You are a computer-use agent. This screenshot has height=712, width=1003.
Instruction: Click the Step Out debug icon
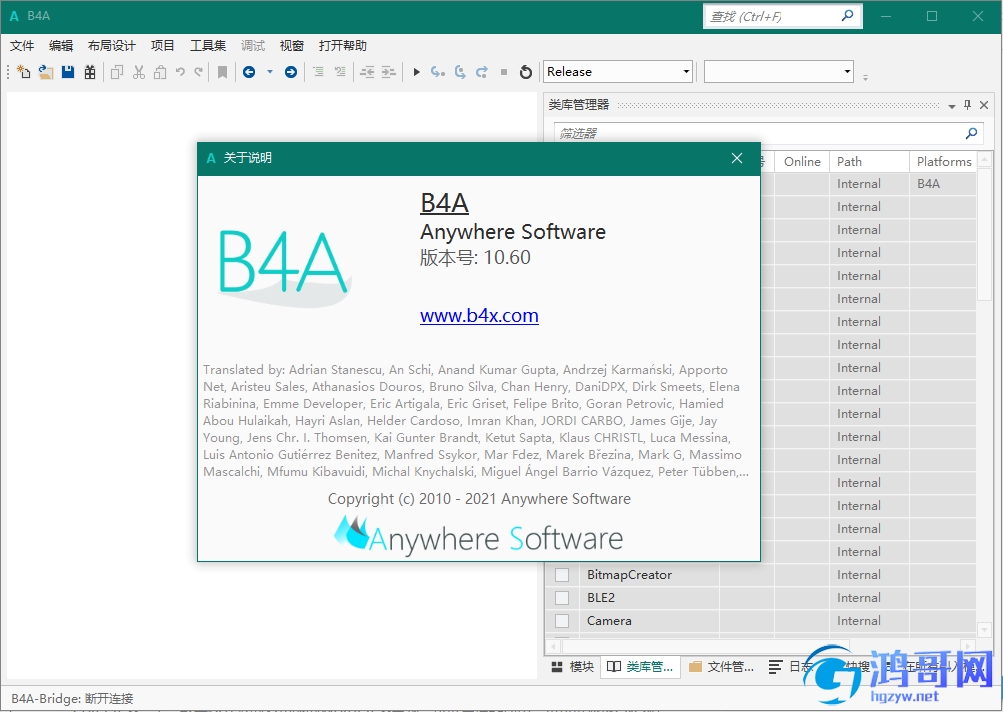click(482, 72)
